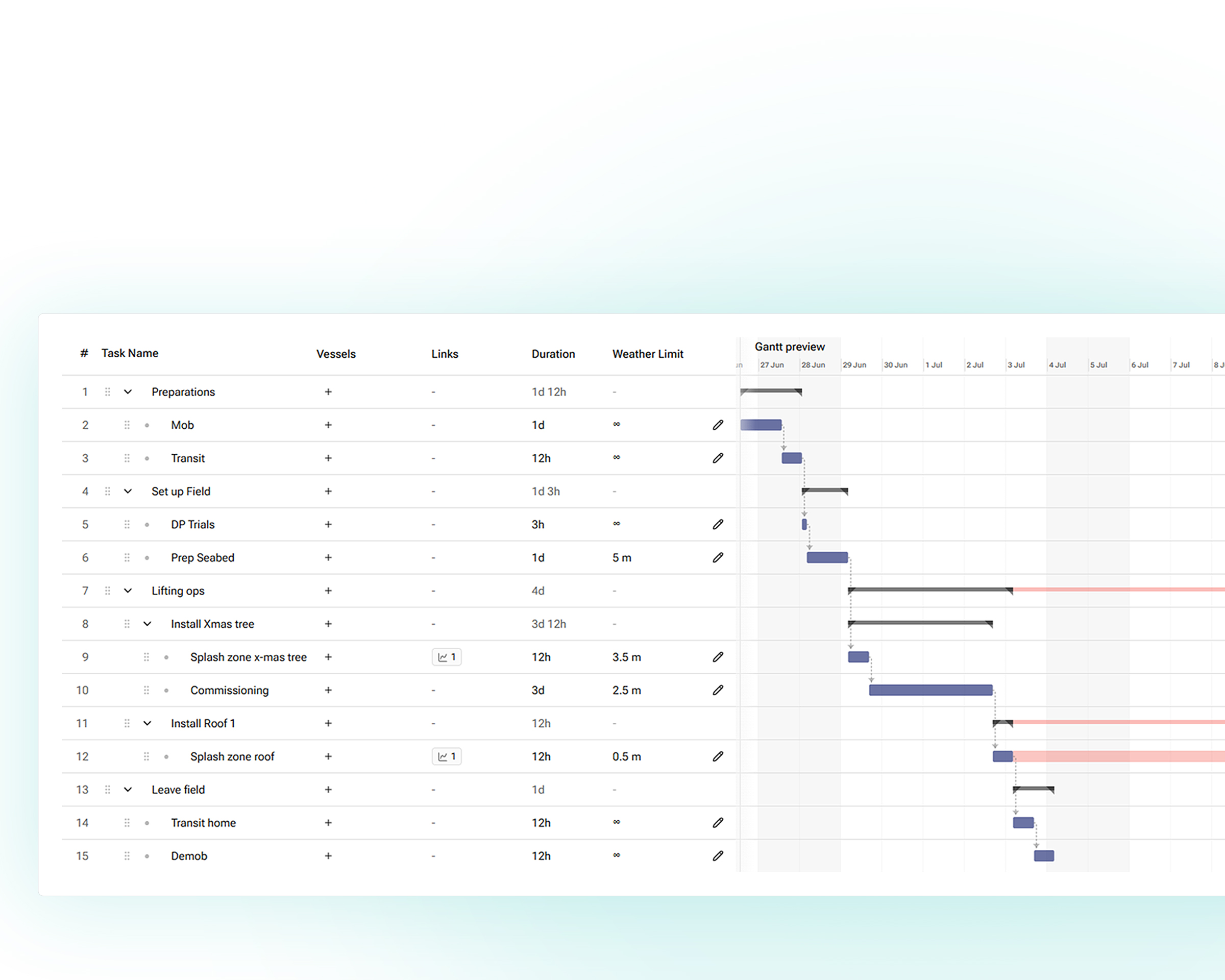
Task: Select the Mob Gantt bar
Action: [761, 425]
